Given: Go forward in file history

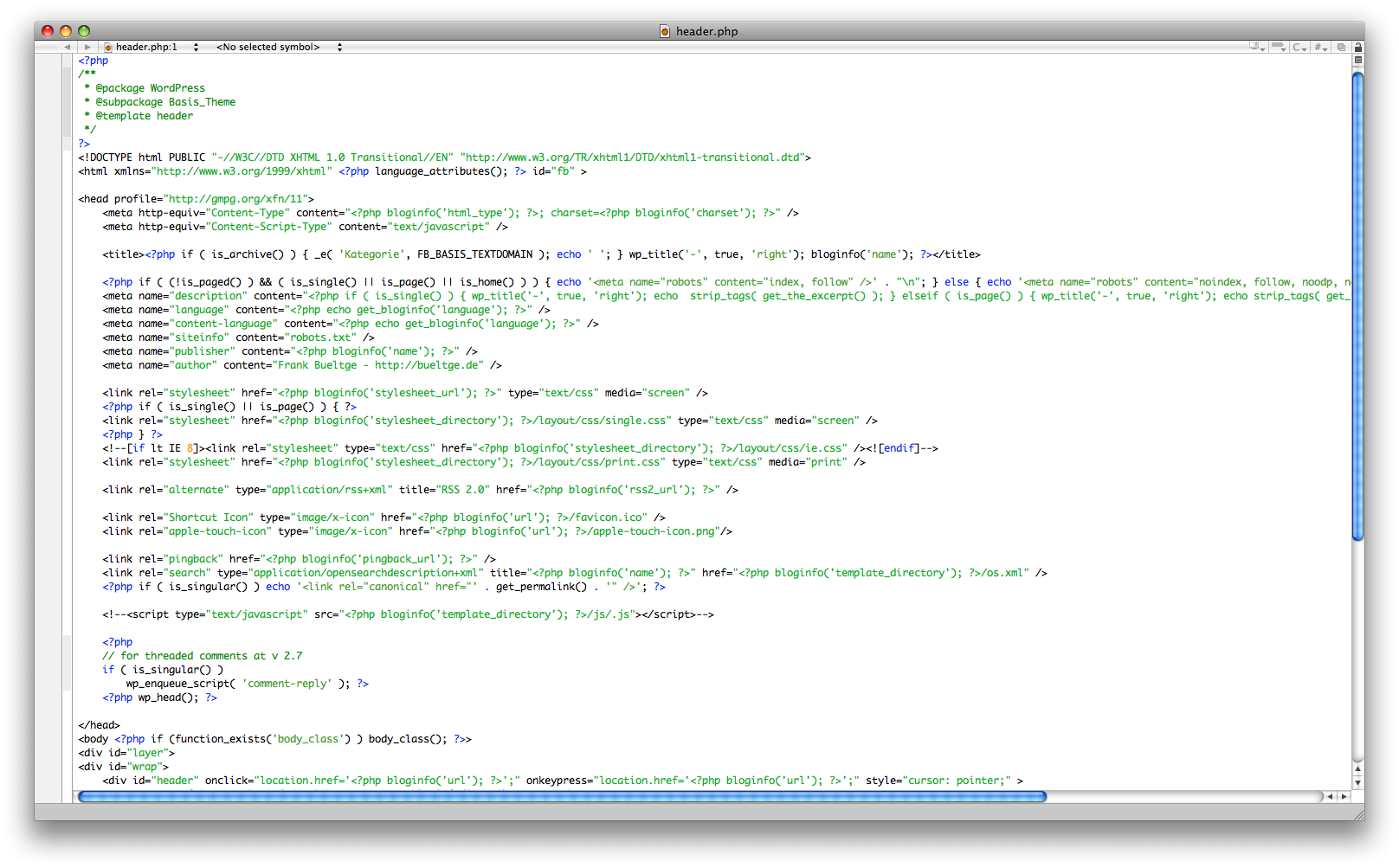Looking at the screenshot, I should [x=87, y=47].
